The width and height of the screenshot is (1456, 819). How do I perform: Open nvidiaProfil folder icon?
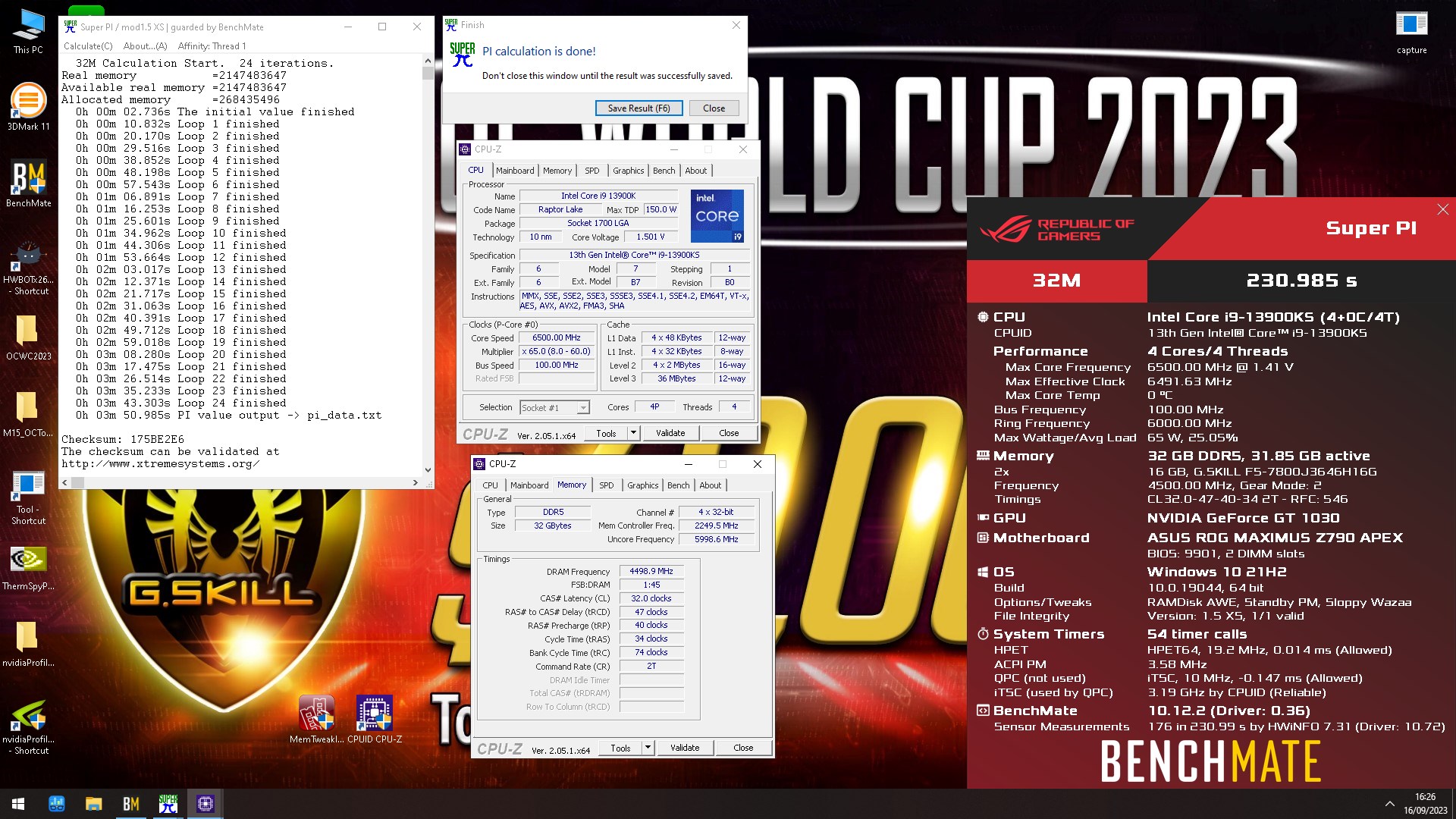[x=28, y=644]
